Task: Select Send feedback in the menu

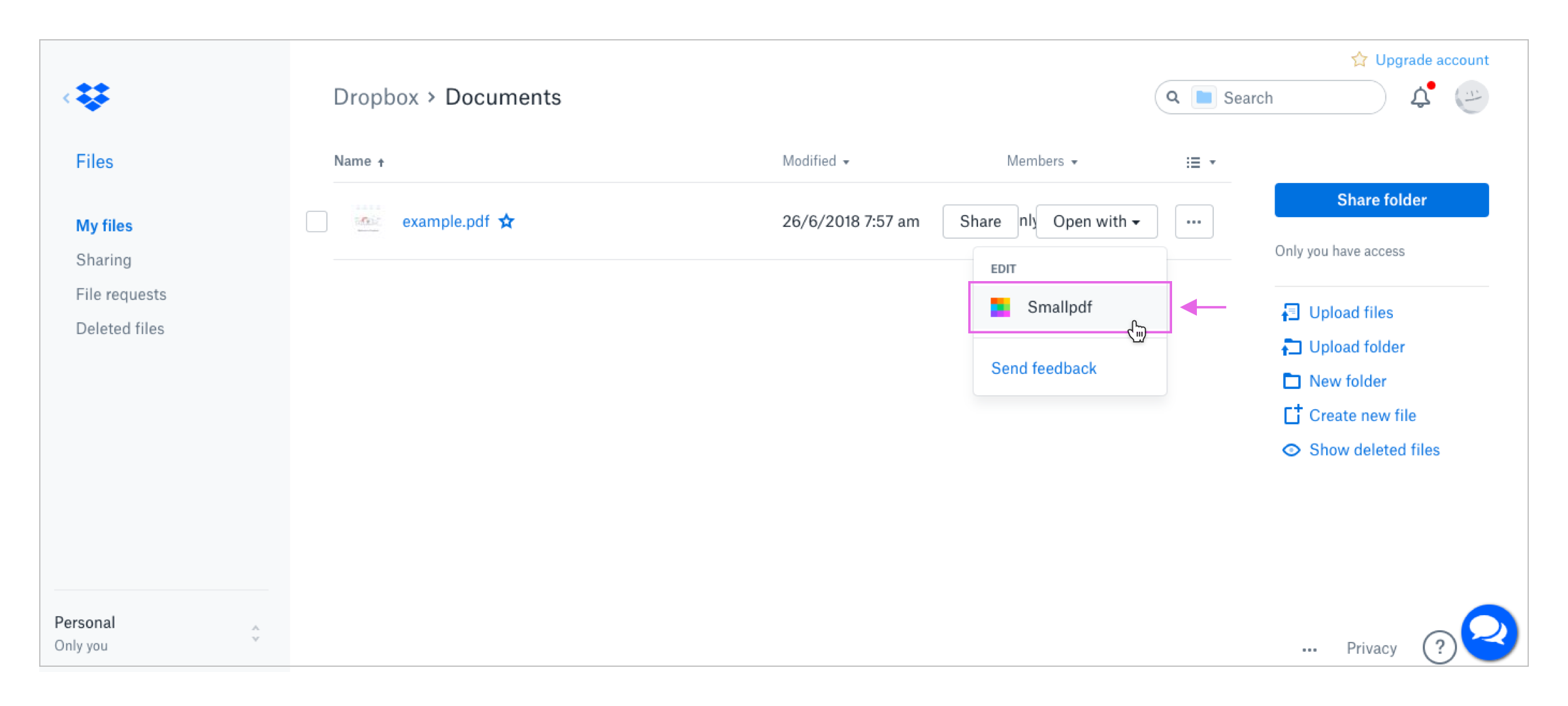Action: [1043, 368]
